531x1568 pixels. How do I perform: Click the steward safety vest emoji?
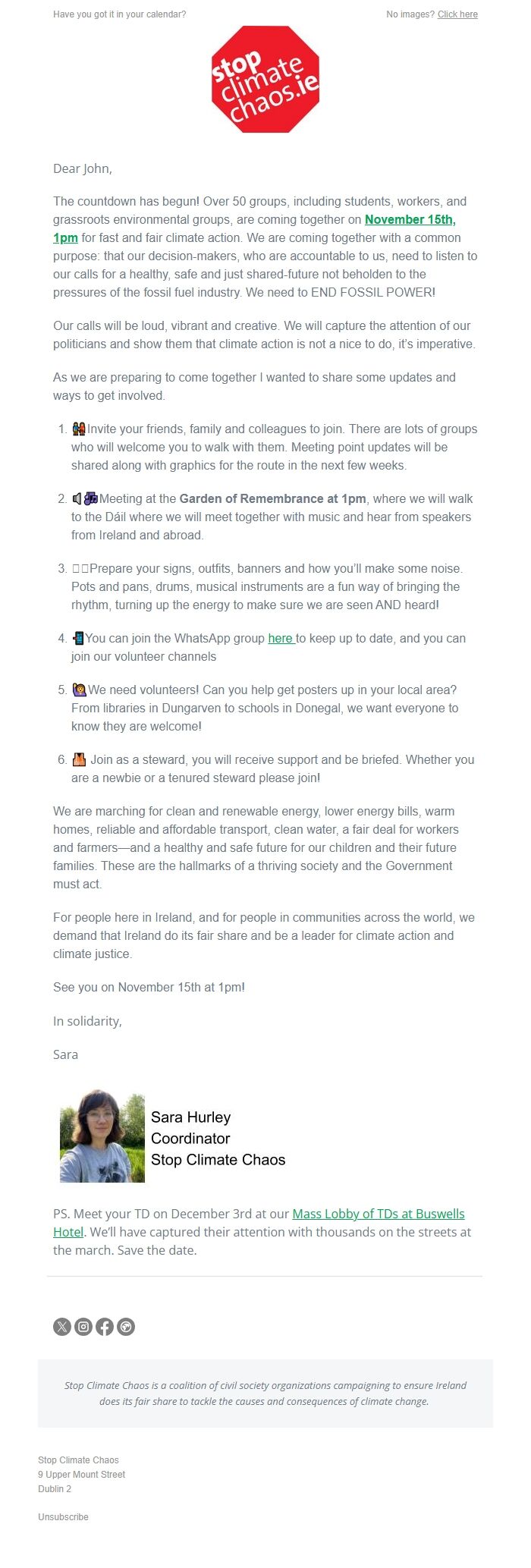click(79, 760)
